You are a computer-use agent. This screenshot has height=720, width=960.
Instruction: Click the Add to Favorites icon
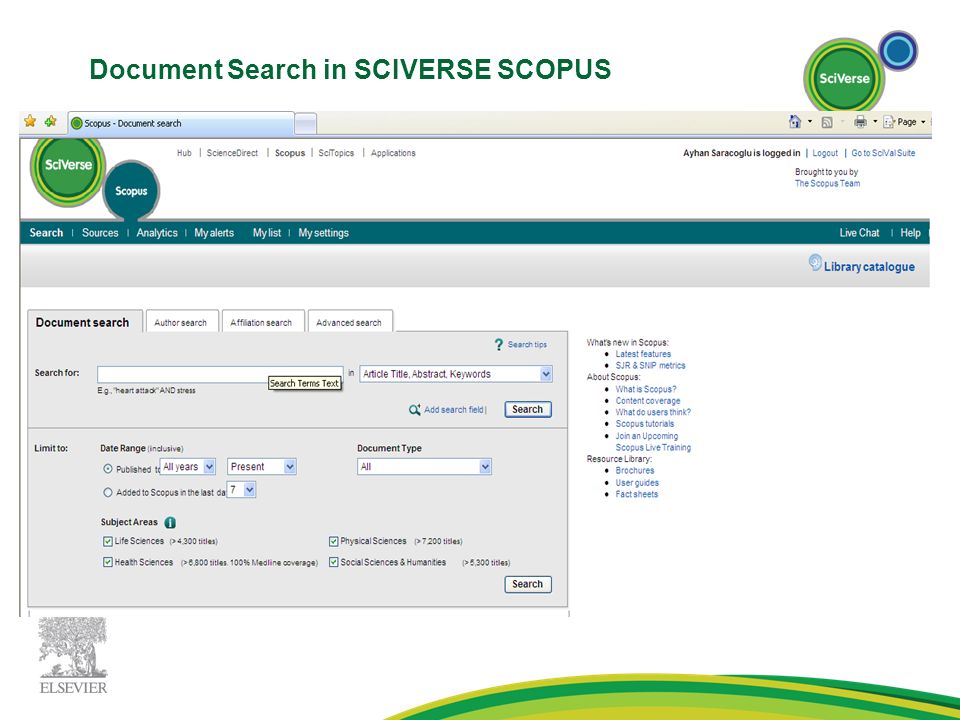coord(51,121)
